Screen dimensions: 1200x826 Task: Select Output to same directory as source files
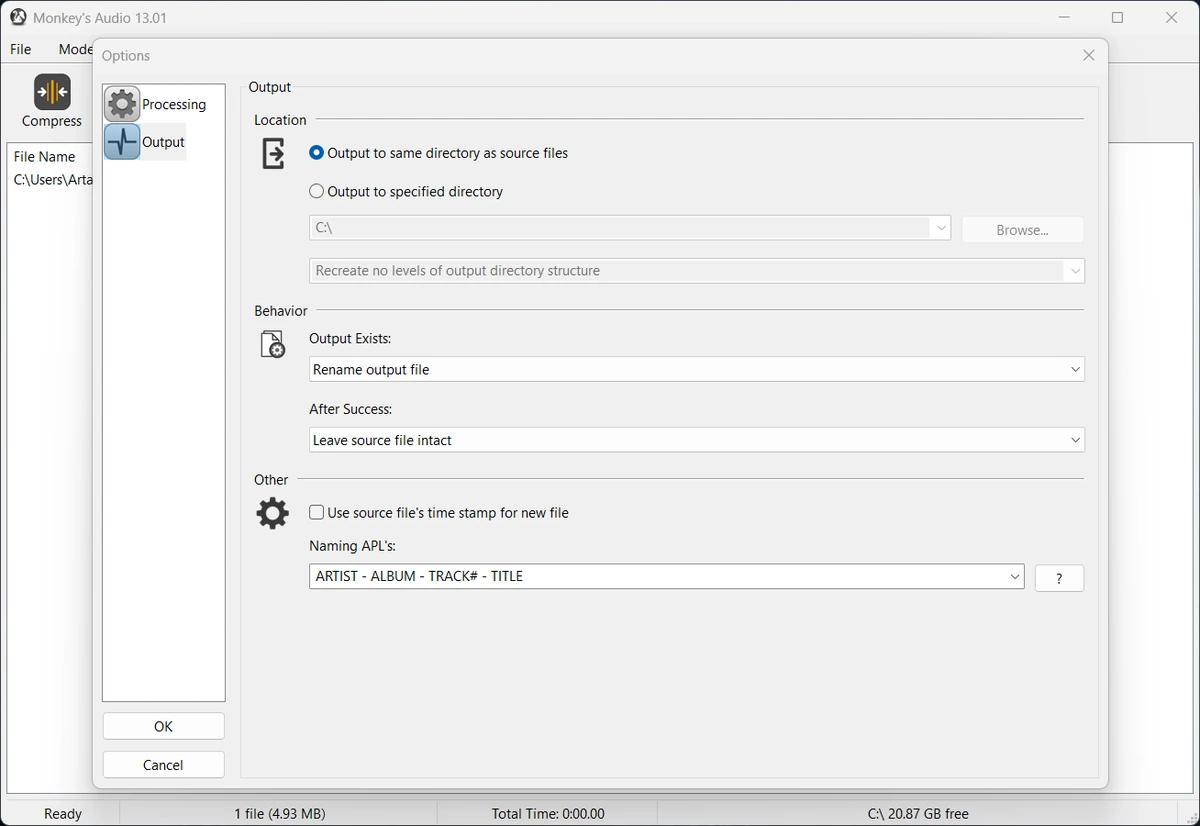coord(439,153)
